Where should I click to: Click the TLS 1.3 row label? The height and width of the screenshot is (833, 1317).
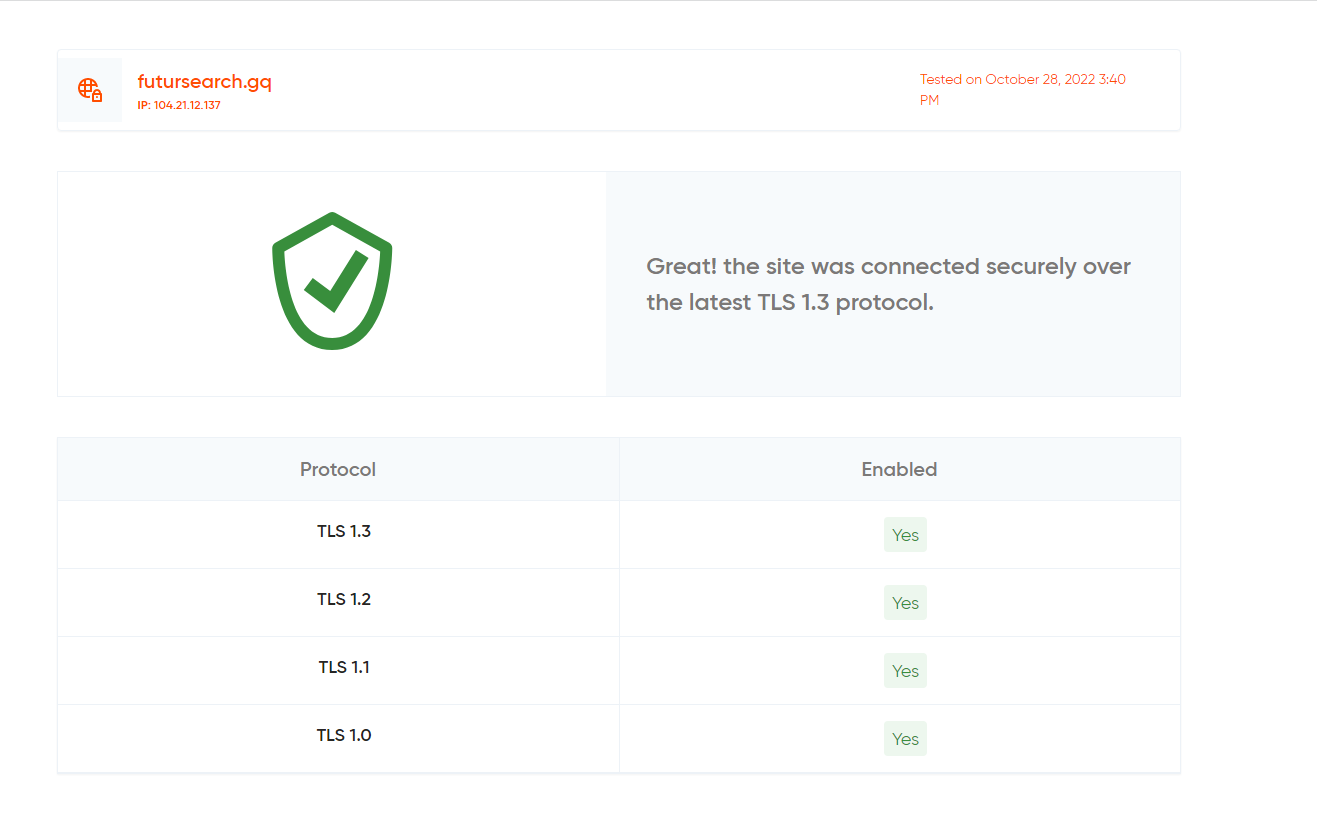tap(343, 531)
